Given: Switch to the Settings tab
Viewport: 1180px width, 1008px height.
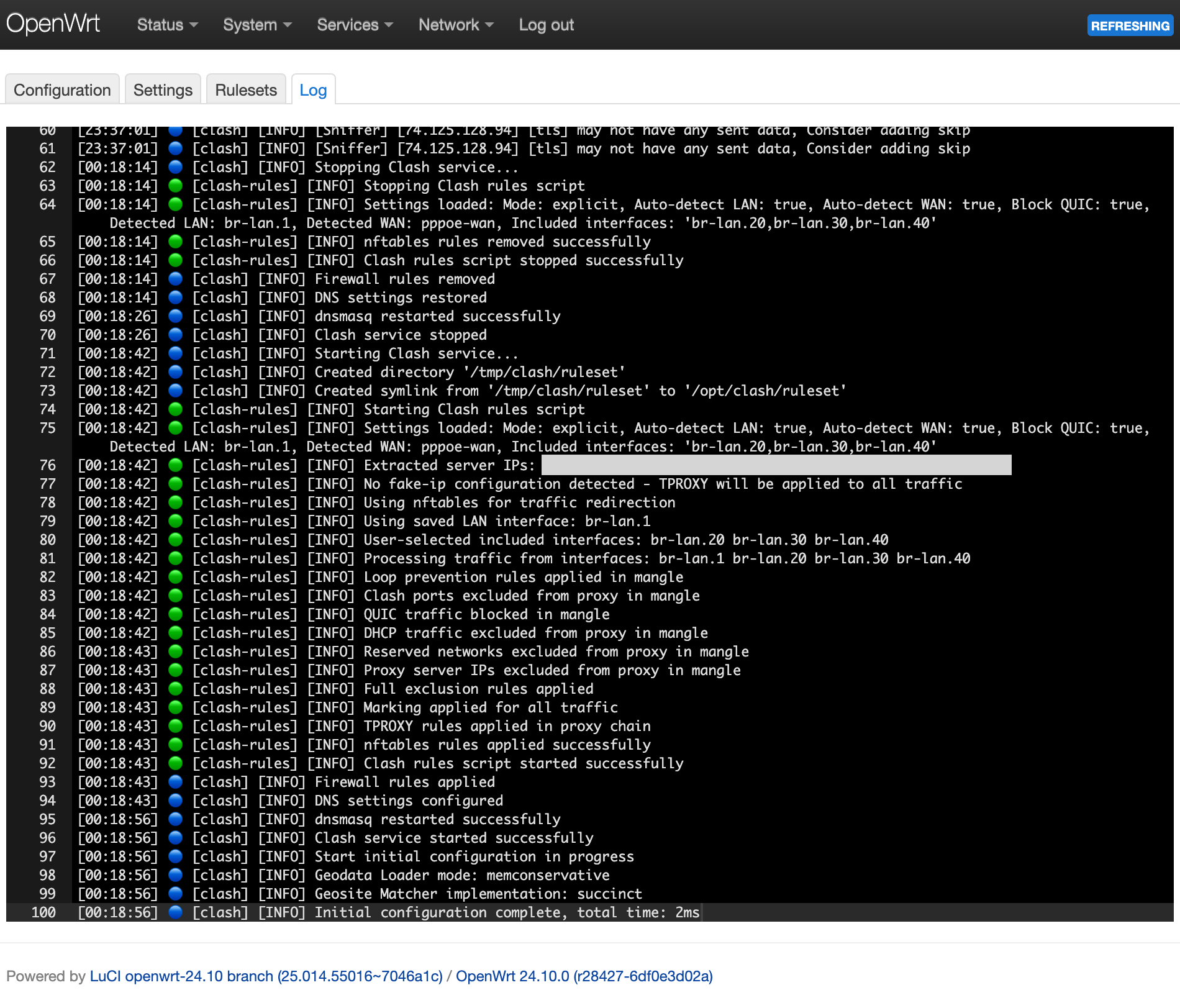Looking at the screenshot, I should tap(163, 89).
